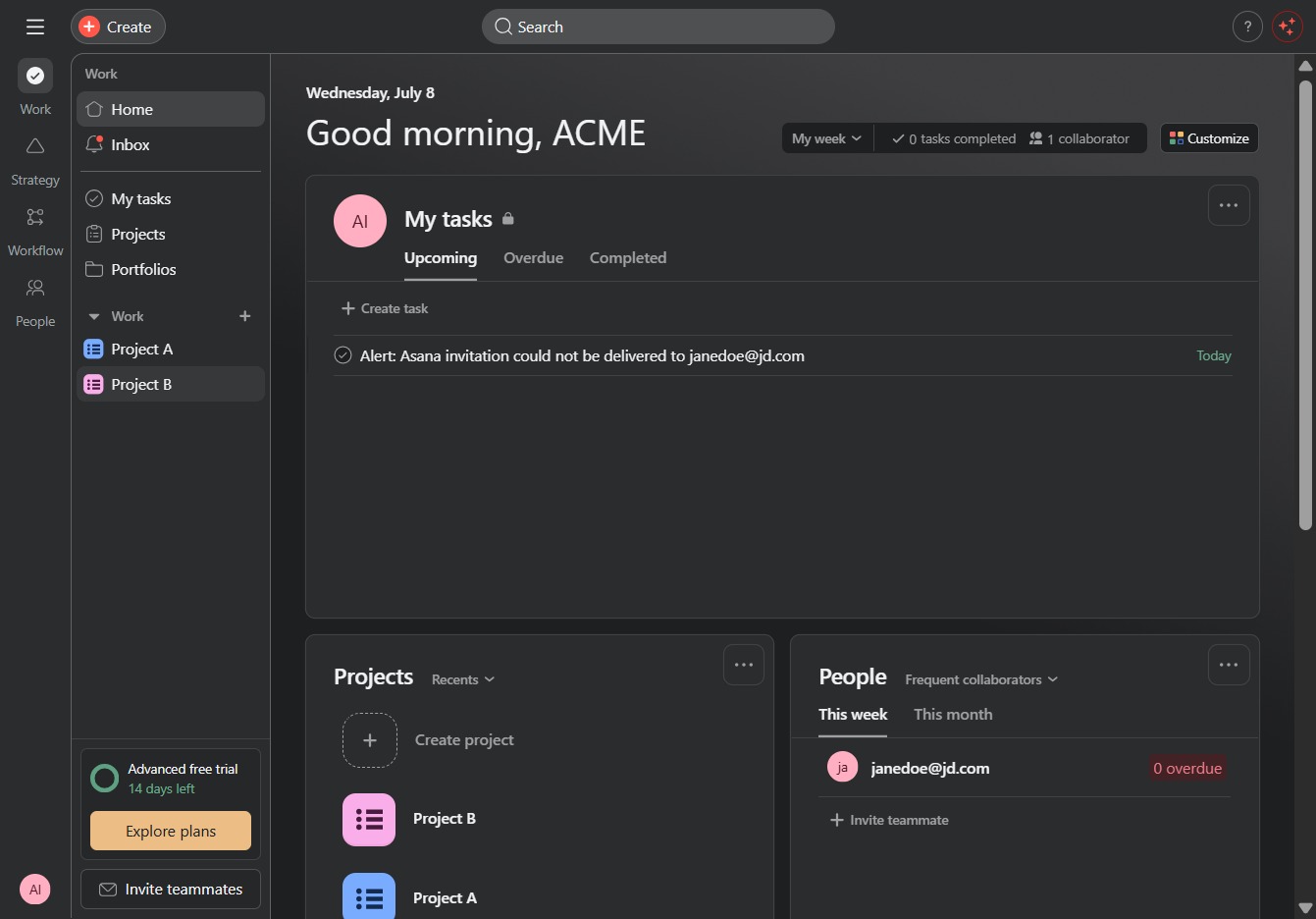Open Projects in sidebar
The width and height of the screenshot is (1316, 919).
171,234
